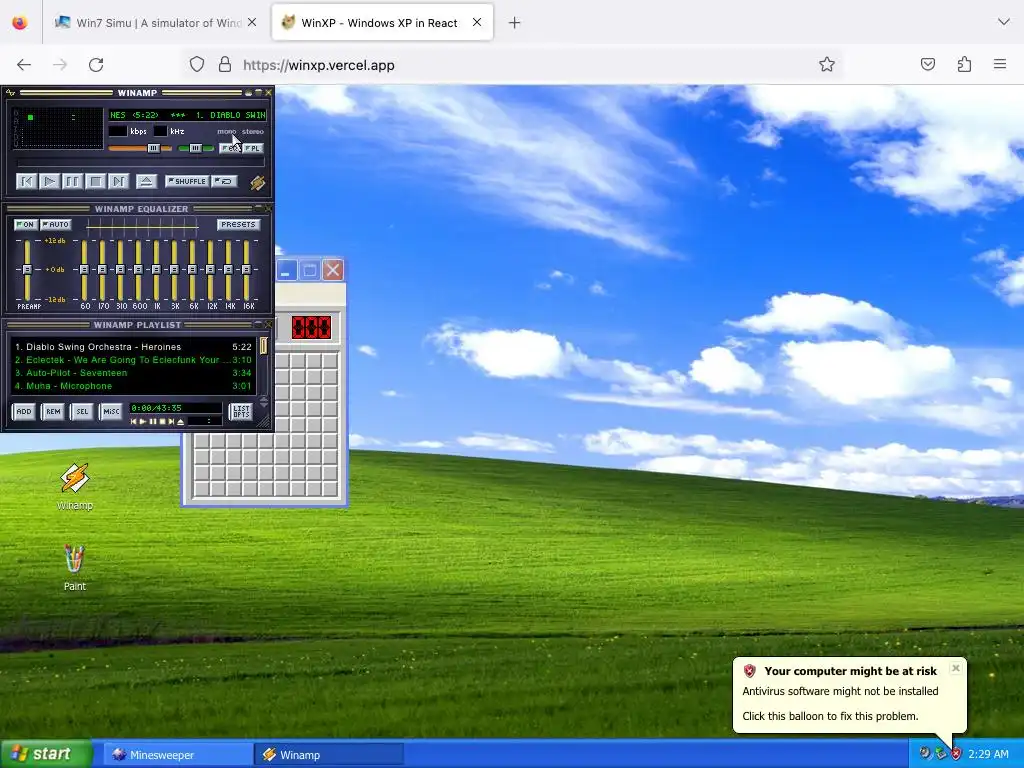Click the 12K equalizer band slider
The width and height of the screenshot is (1024, 768).
click(x=210, y=270)
